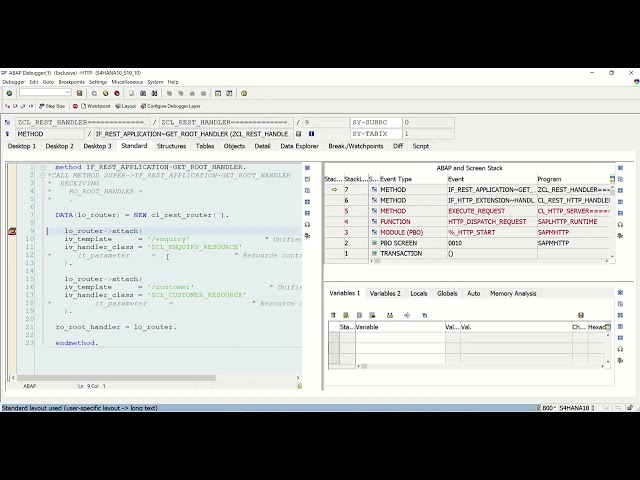Click the Close Tool icon beside ABAP Stack
The height and width of the screenshot is (480, 640).
620,168
